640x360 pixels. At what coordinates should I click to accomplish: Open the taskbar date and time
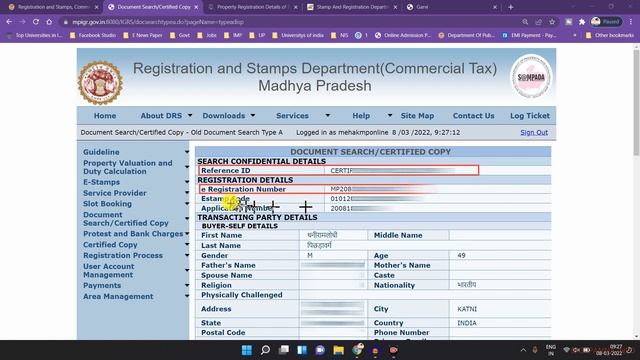608,350
